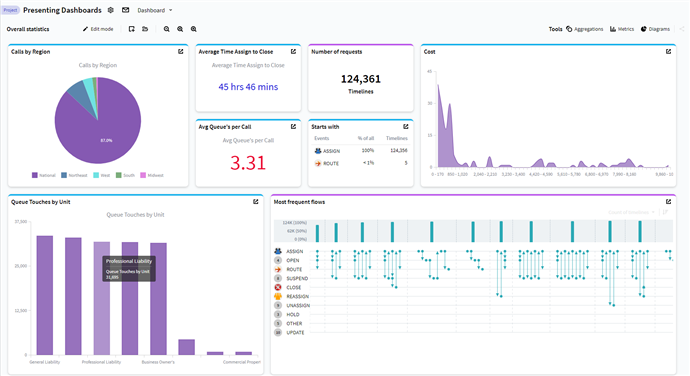
Task: Click the OTHER event icon
Action: click(x=278, y=323)
